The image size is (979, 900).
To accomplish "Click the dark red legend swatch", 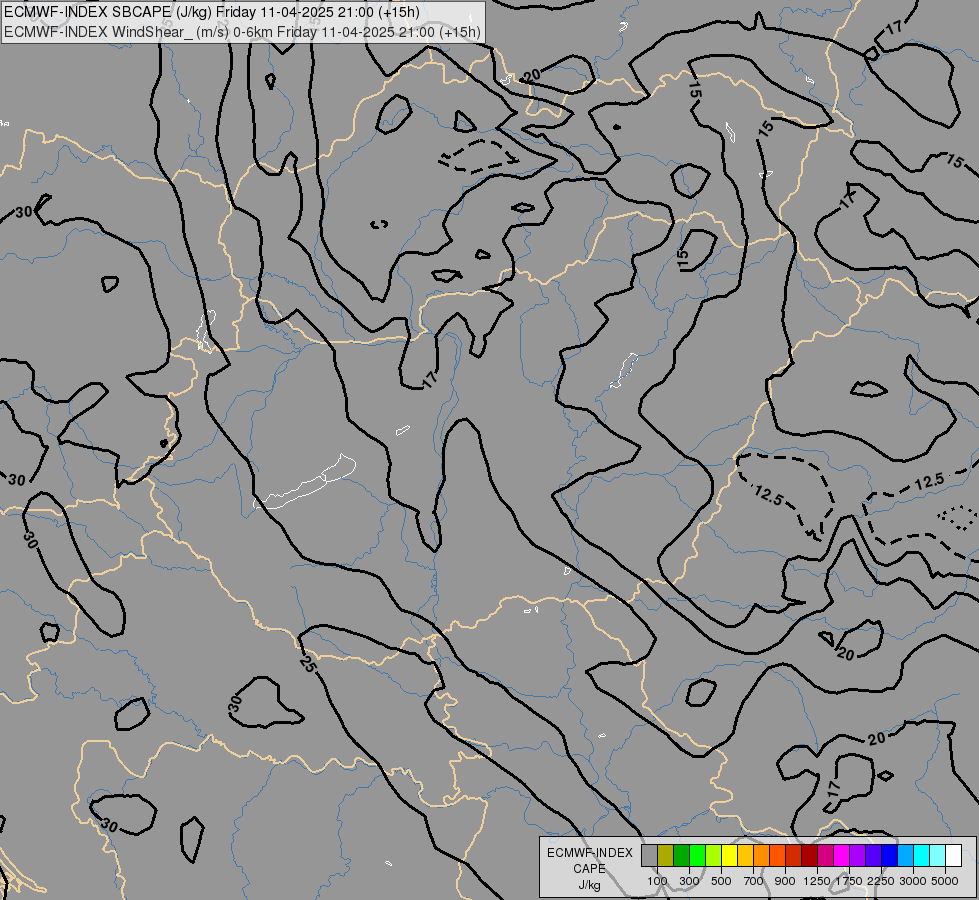I will [x=810, y=855].
